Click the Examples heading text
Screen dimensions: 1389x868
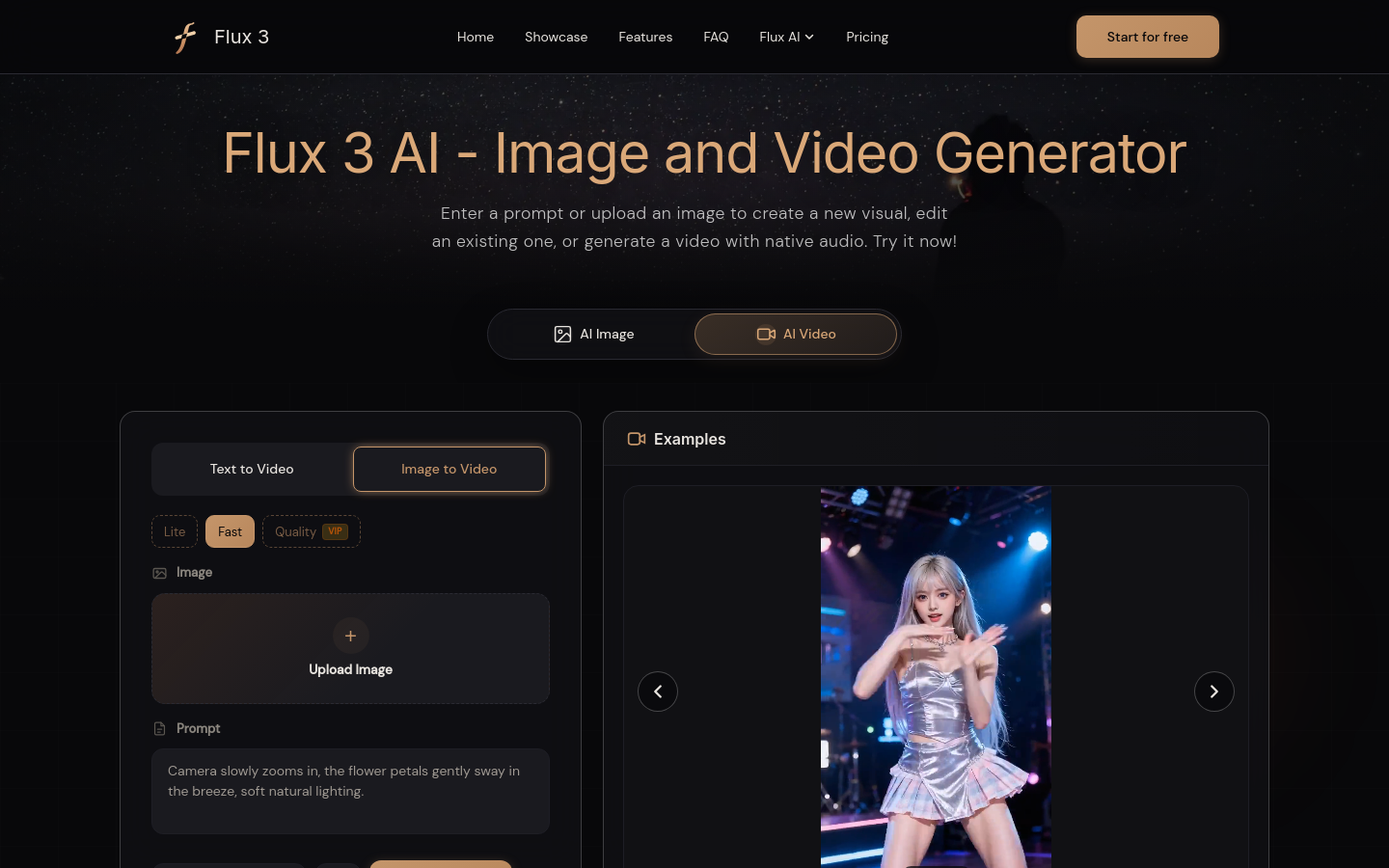pyautogui.click(x=690, y=439)
